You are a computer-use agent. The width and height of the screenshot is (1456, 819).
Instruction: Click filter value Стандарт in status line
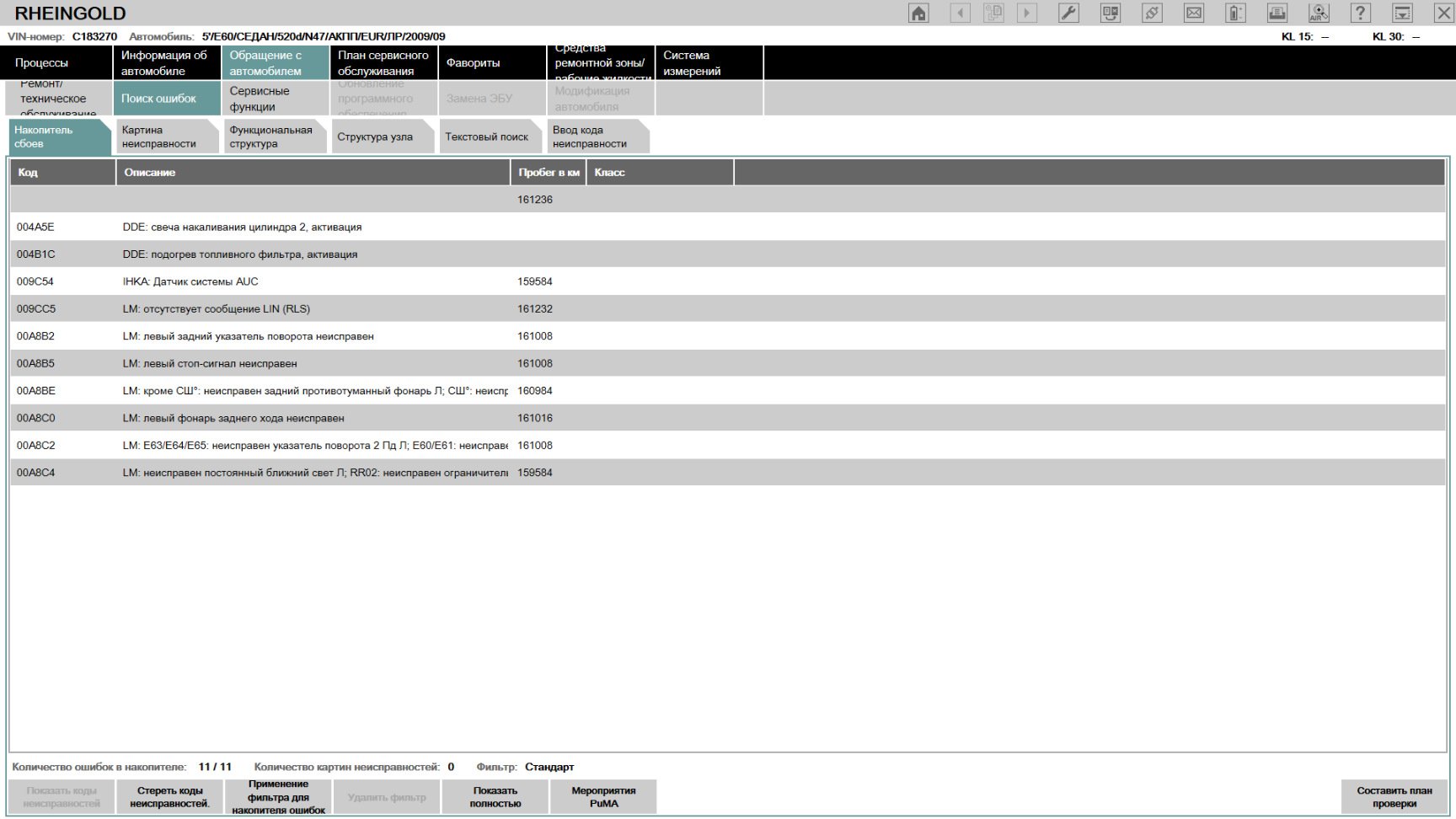[549, 767]
